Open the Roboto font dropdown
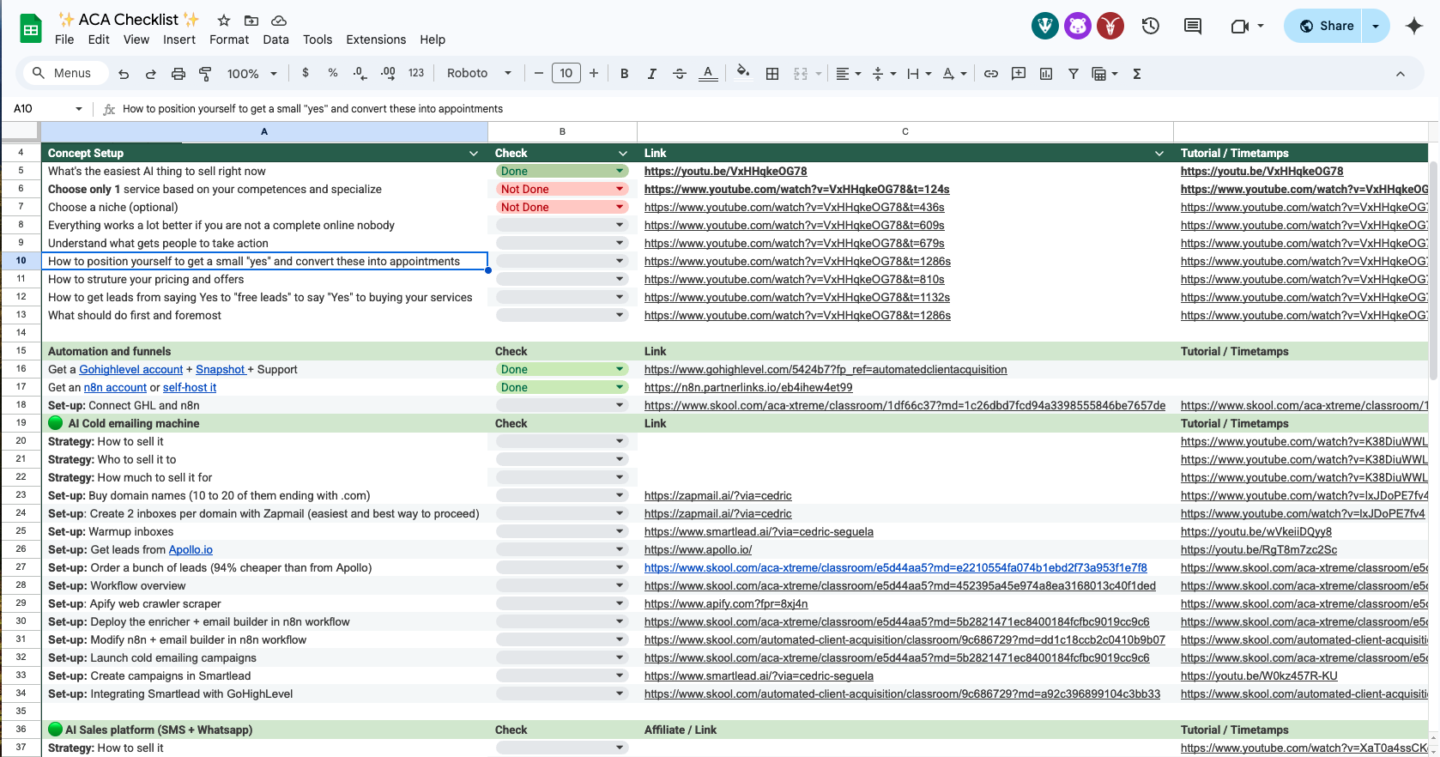Viewport: 1440px width, 757px height. [x=479, y=73]
